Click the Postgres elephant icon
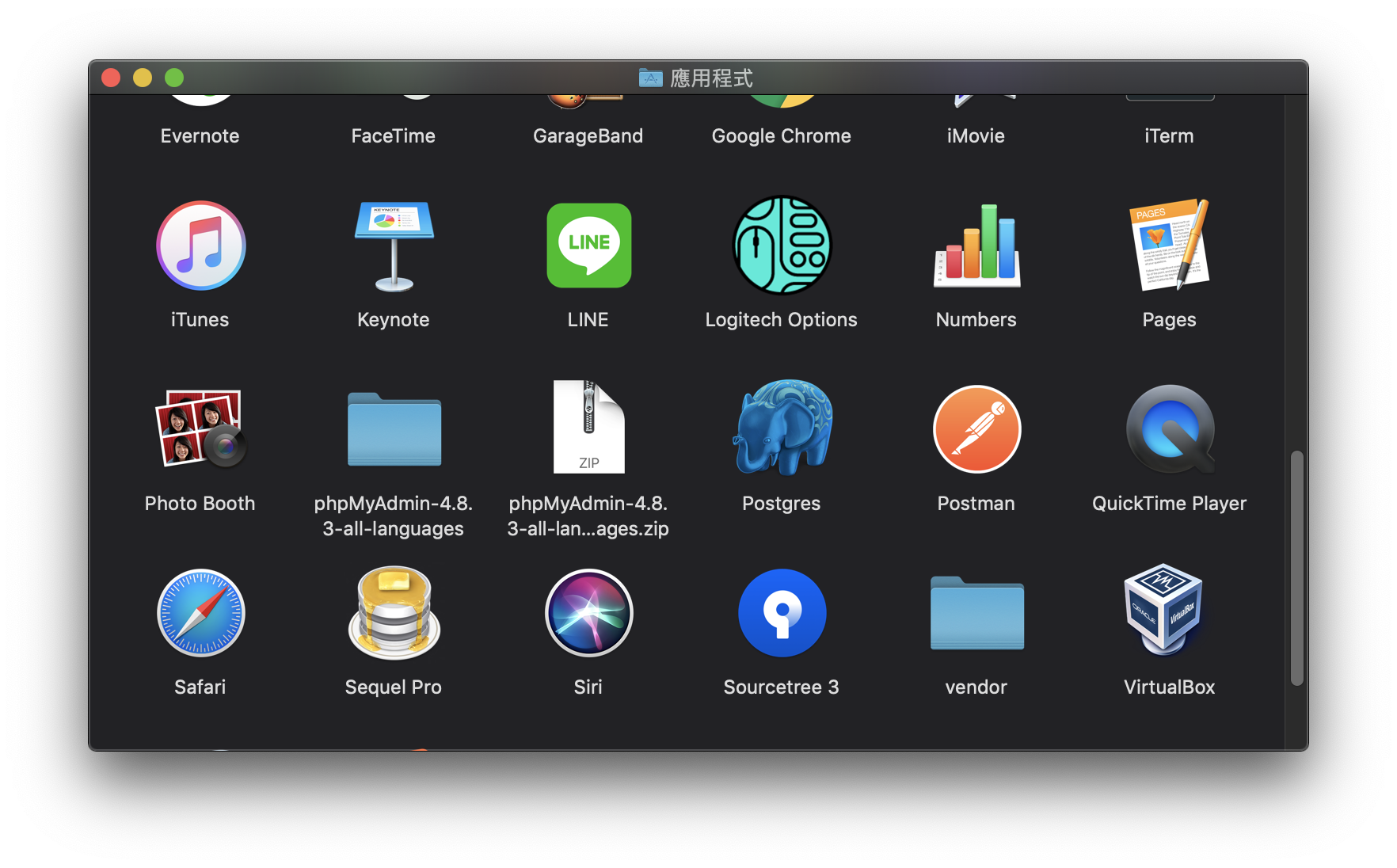 pyautogui.click(x=782, y=428)
